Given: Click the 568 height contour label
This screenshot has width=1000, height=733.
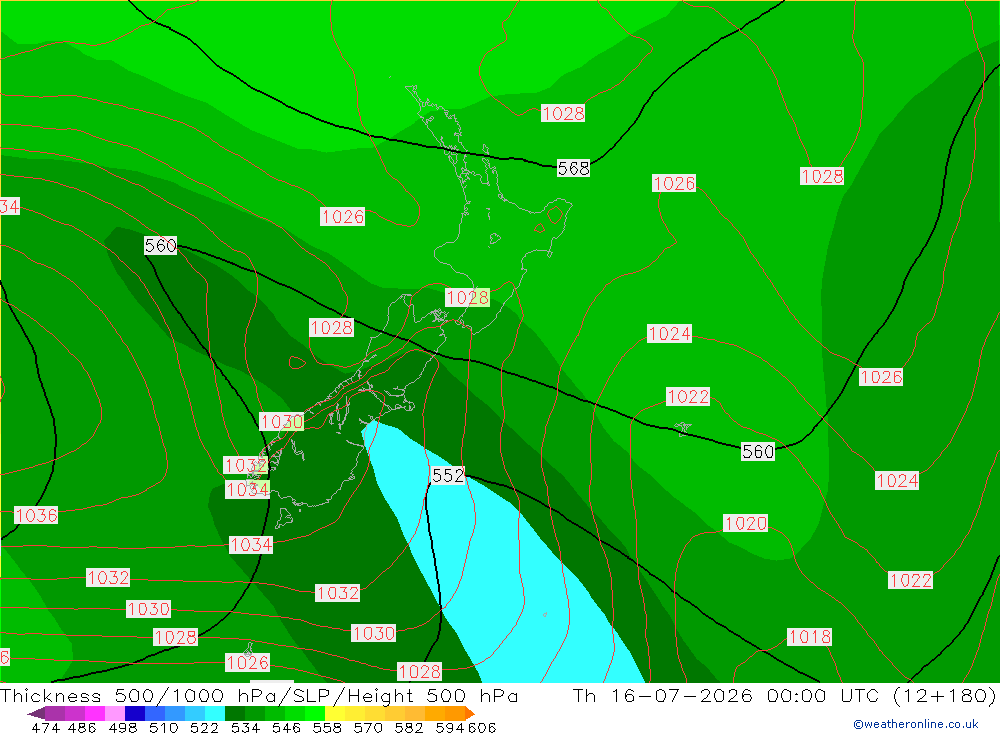Looking at the screenshot, I should [573, 168].
